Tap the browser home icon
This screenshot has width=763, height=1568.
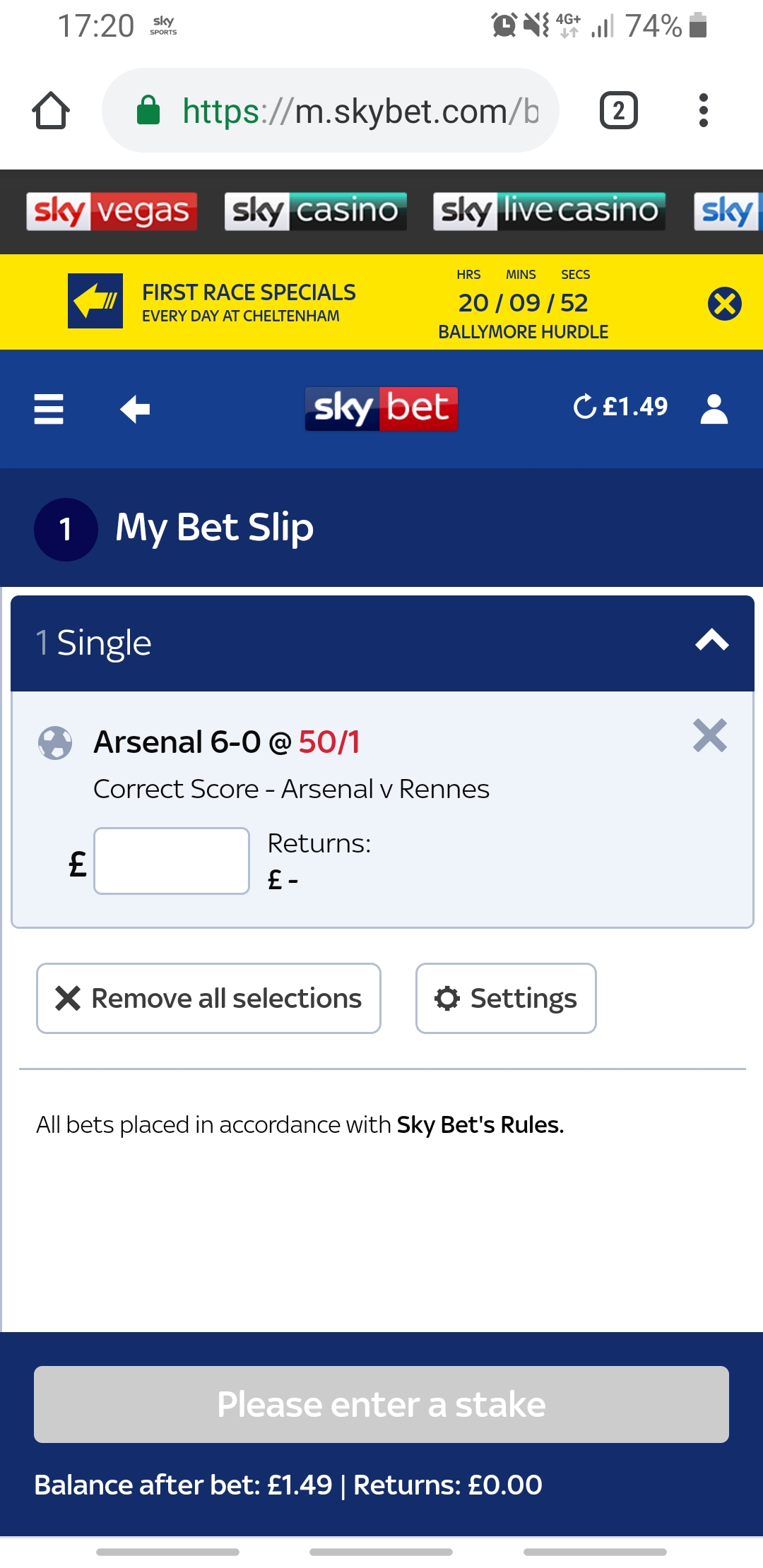pyautogui.click(x=51, y=111)
